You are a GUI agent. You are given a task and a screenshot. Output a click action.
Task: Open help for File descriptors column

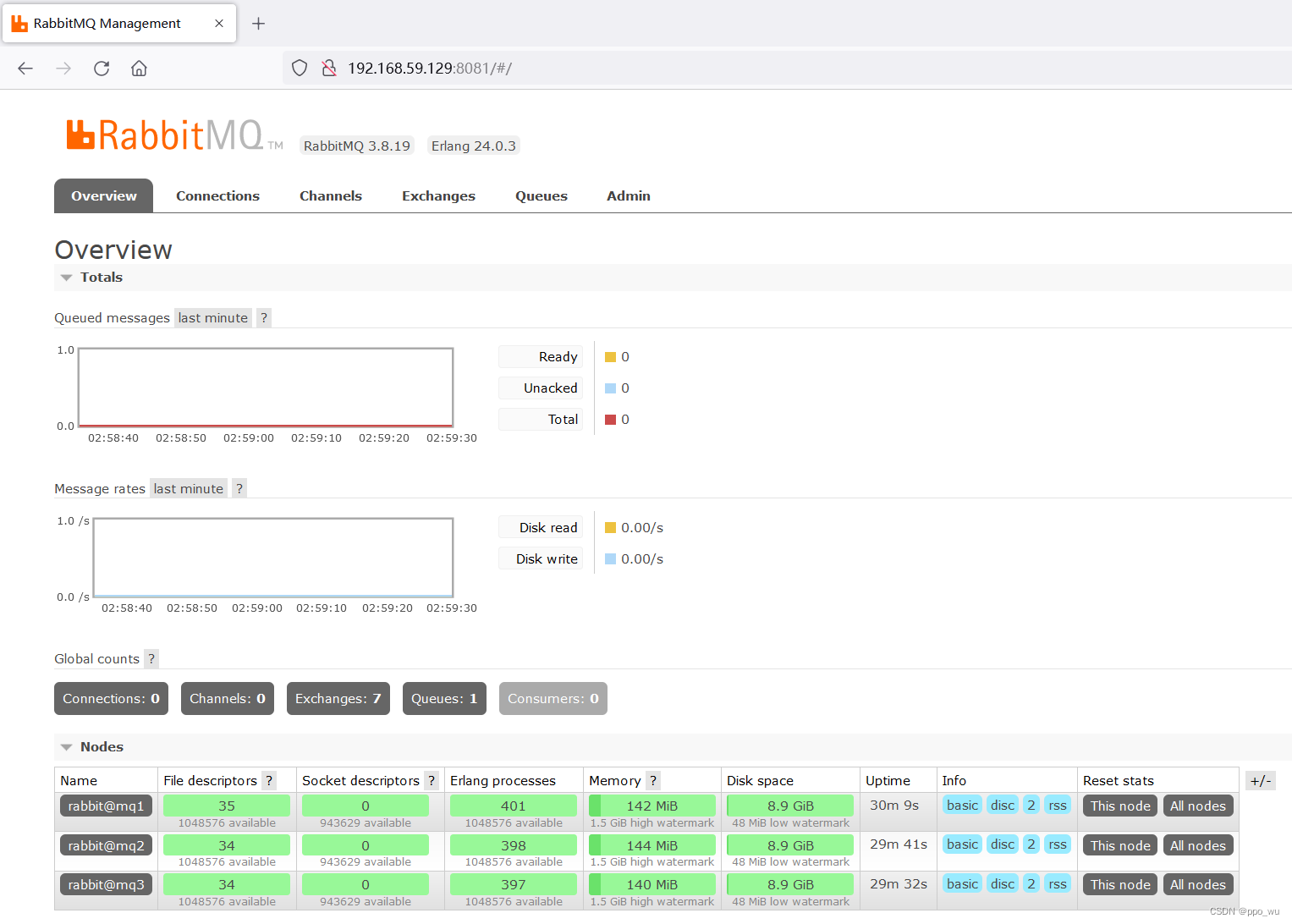click(269, 781)
